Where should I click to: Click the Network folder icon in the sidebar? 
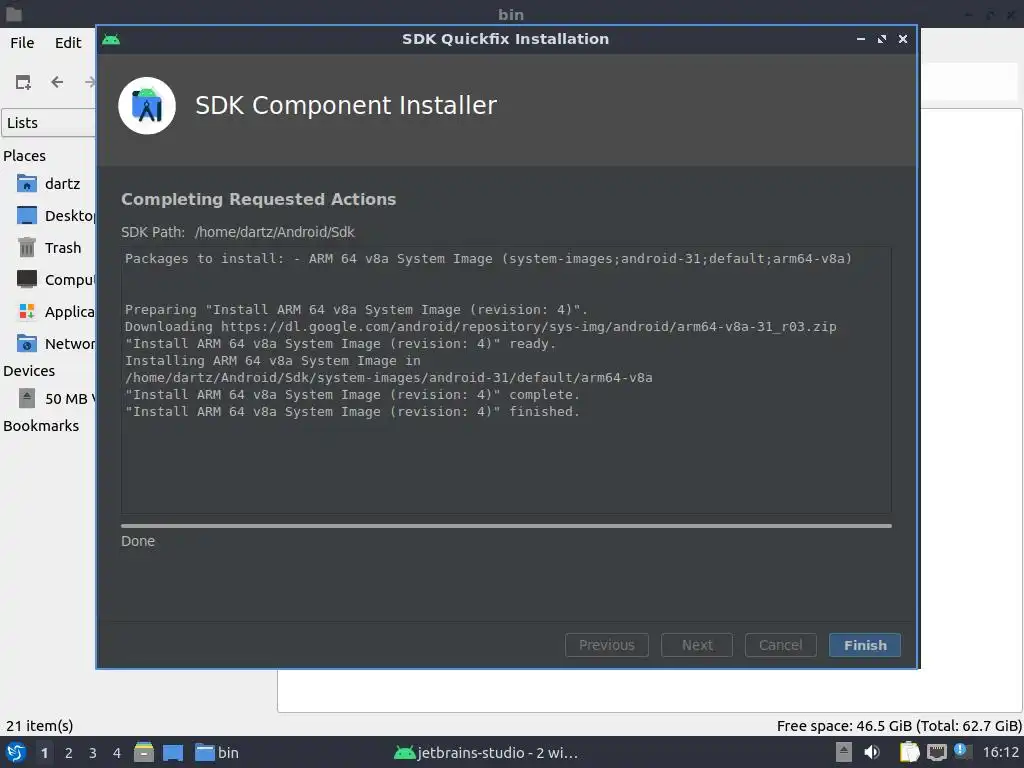(27, 344)
